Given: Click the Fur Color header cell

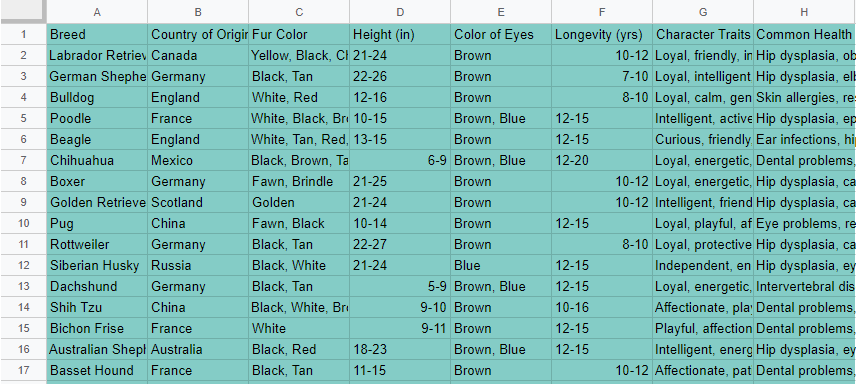Looking at the screenshot, I should pos(299,34).
